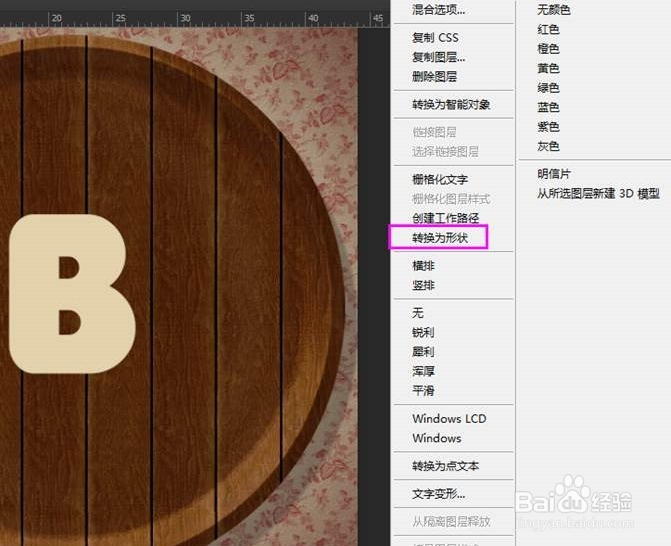
Task: Pick 紫色 layer color label
Action: [x=548, y=127]
